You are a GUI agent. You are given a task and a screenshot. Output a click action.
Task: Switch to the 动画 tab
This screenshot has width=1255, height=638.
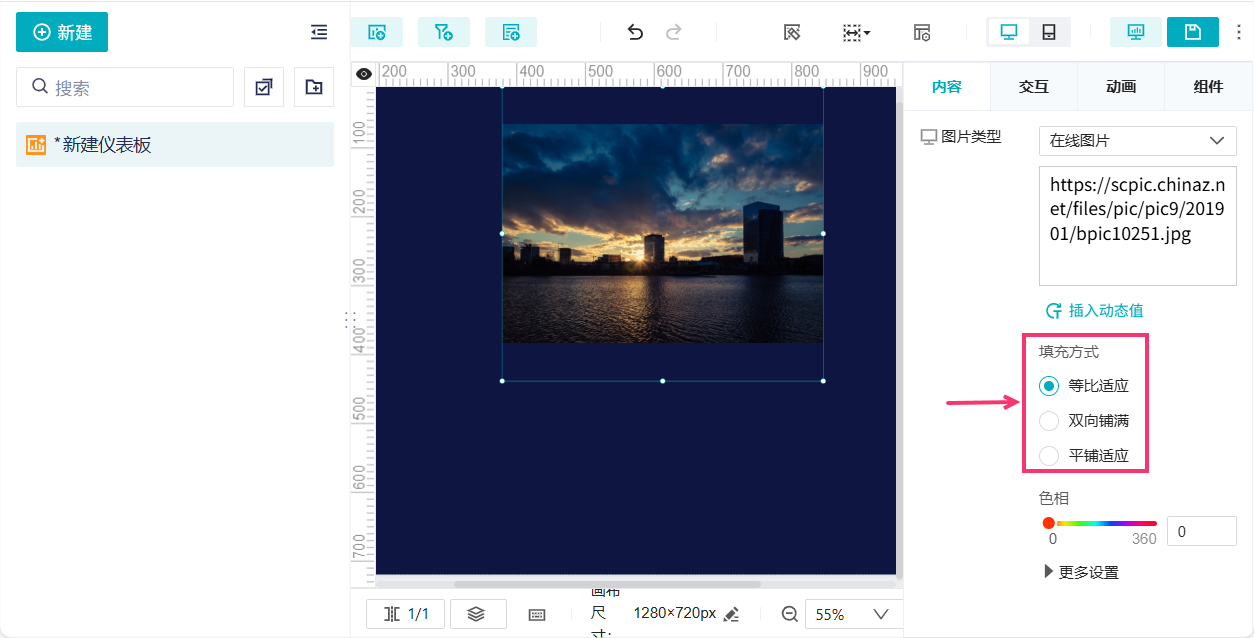pos(1121,86)
